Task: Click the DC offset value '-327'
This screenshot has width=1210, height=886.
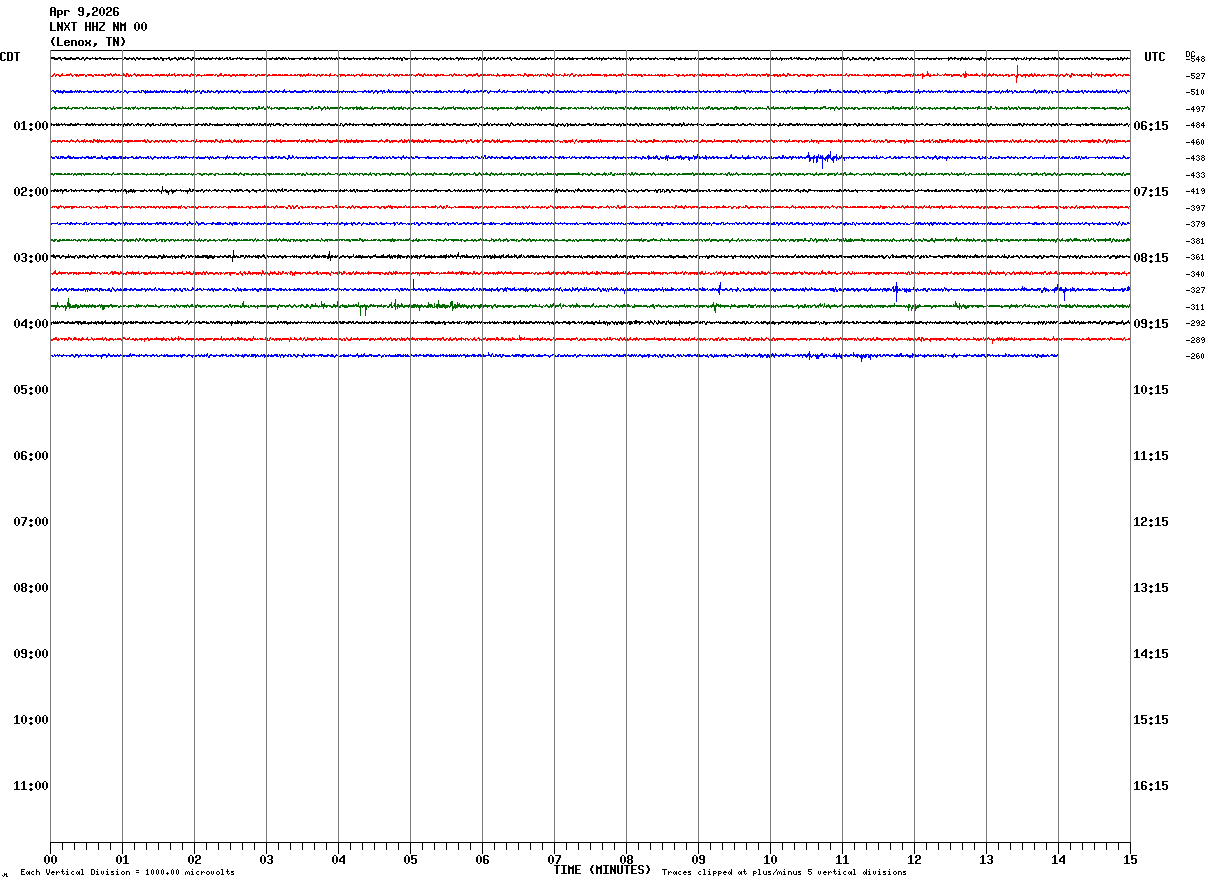Action: [1195, 290]
